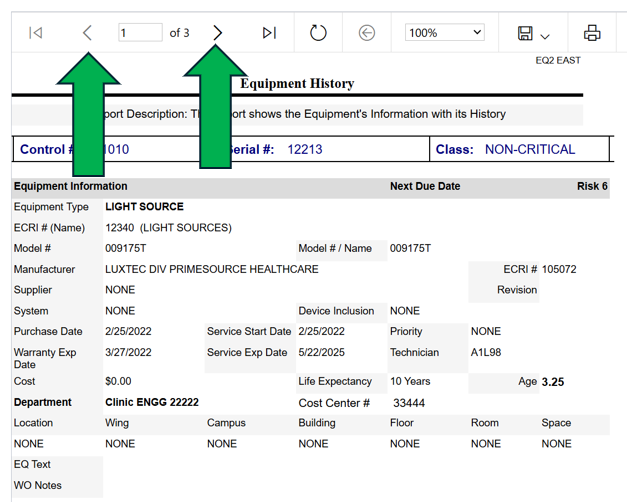Refresh the Equipment History report
Viewport: 632px width, 502px height.
(318, 33)
